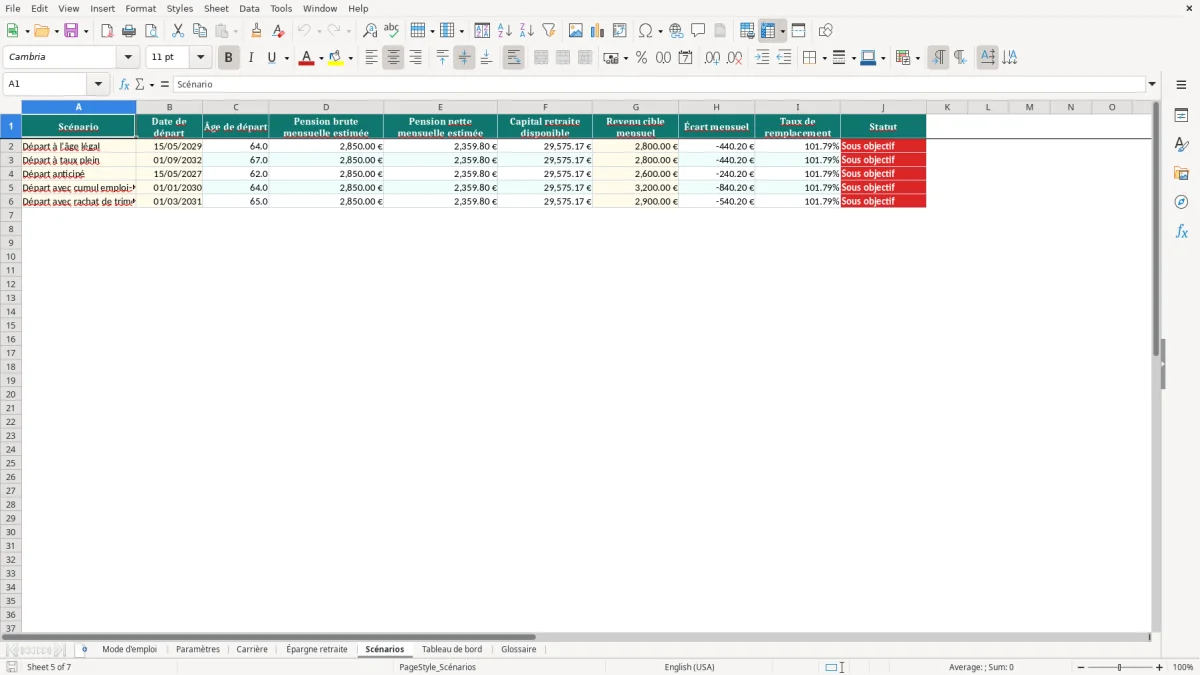Open the Data menu
1200x675 pixels.
pyautogui.click(x=249, y=8)
